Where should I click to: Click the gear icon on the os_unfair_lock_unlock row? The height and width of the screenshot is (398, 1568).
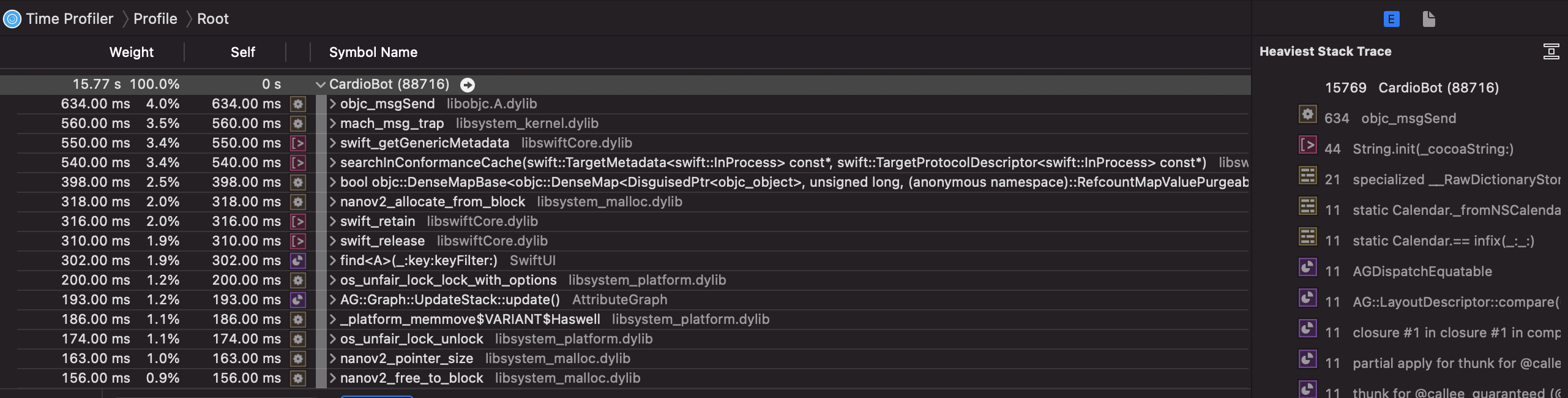pyautogui.click(x=298, y=339)
